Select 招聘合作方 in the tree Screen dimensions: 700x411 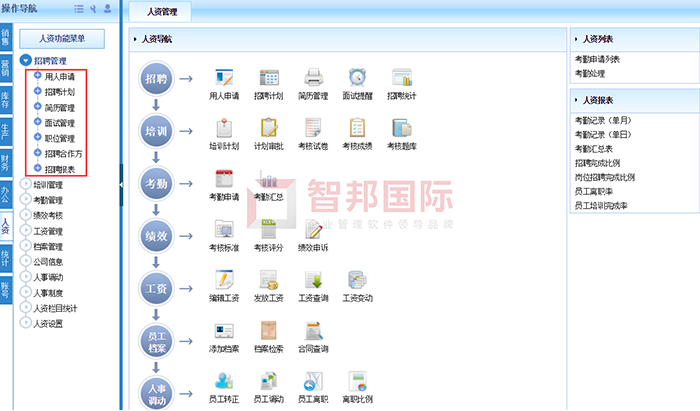click(63, 154)
